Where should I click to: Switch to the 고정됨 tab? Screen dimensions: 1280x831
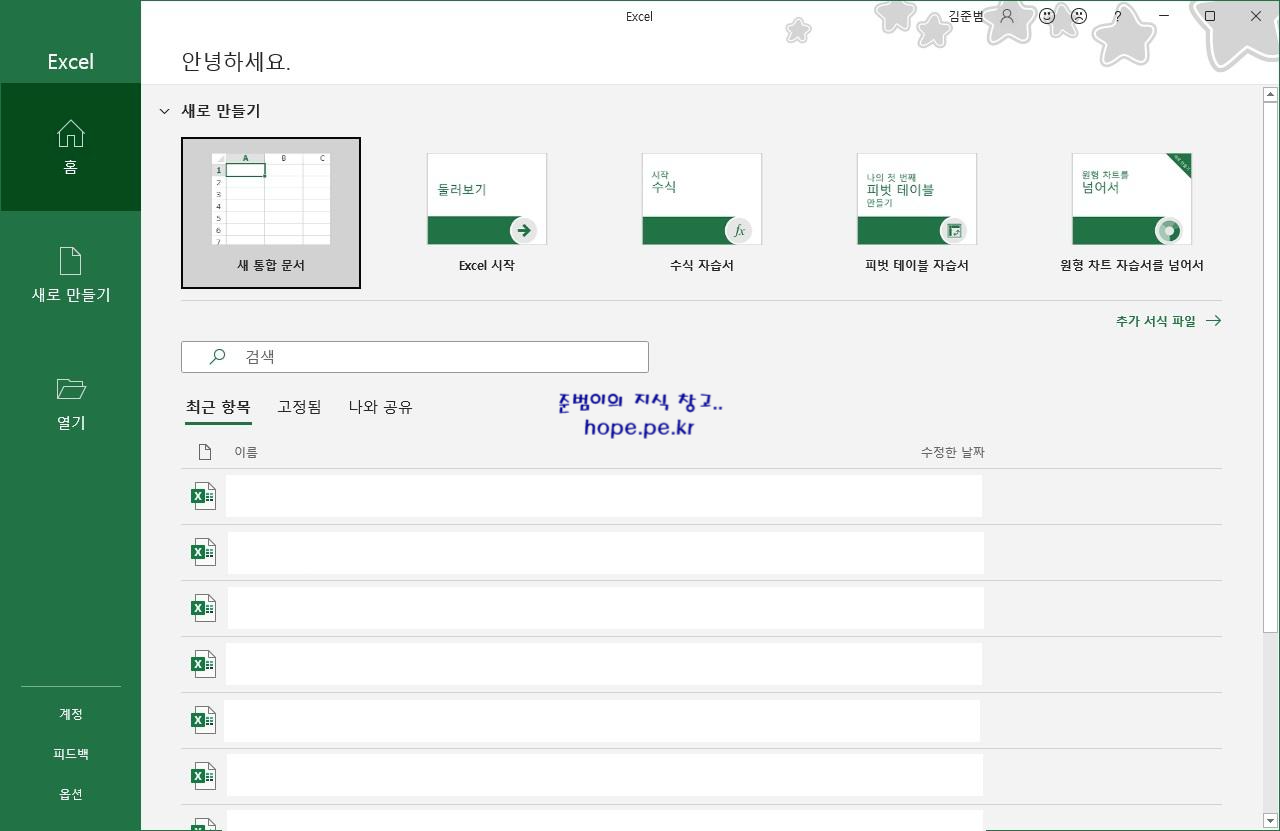[x=299, y=407]
